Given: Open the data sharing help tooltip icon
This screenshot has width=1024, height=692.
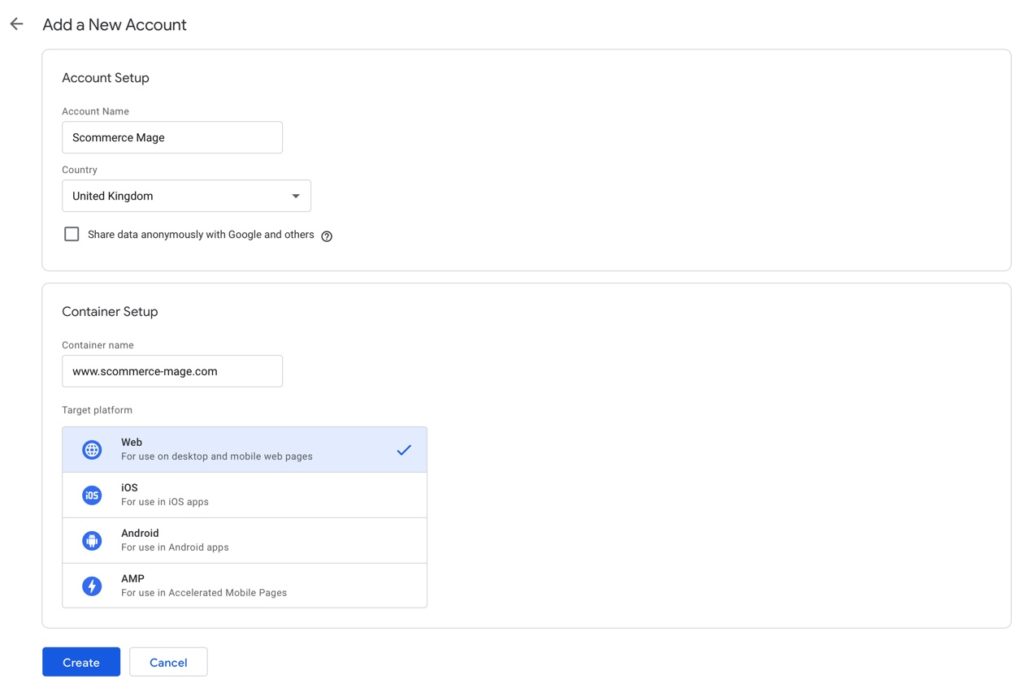Looking at the screenshot, I should pos(327,235).
